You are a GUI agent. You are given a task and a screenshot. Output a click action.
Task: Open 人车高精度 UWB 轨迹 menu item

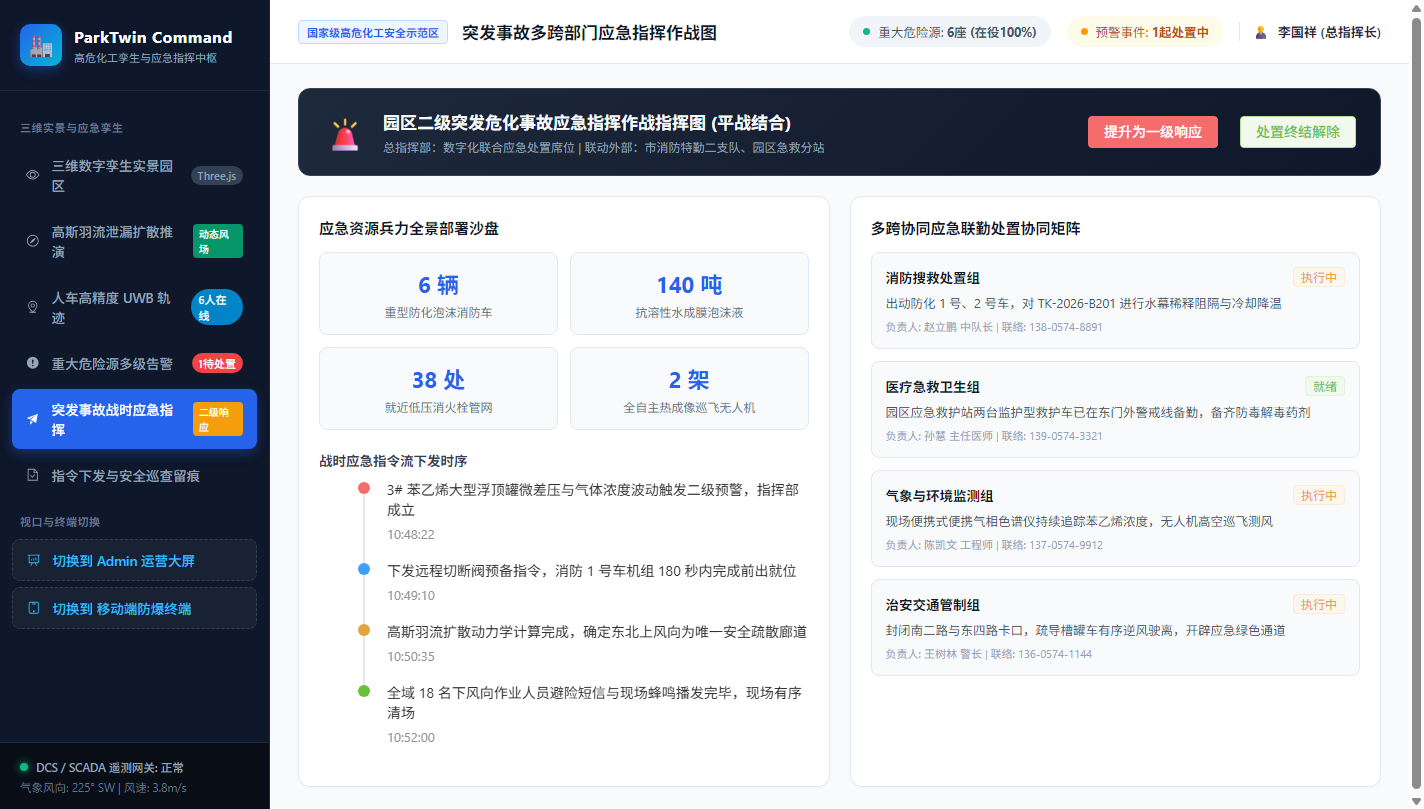pos(134,307)
